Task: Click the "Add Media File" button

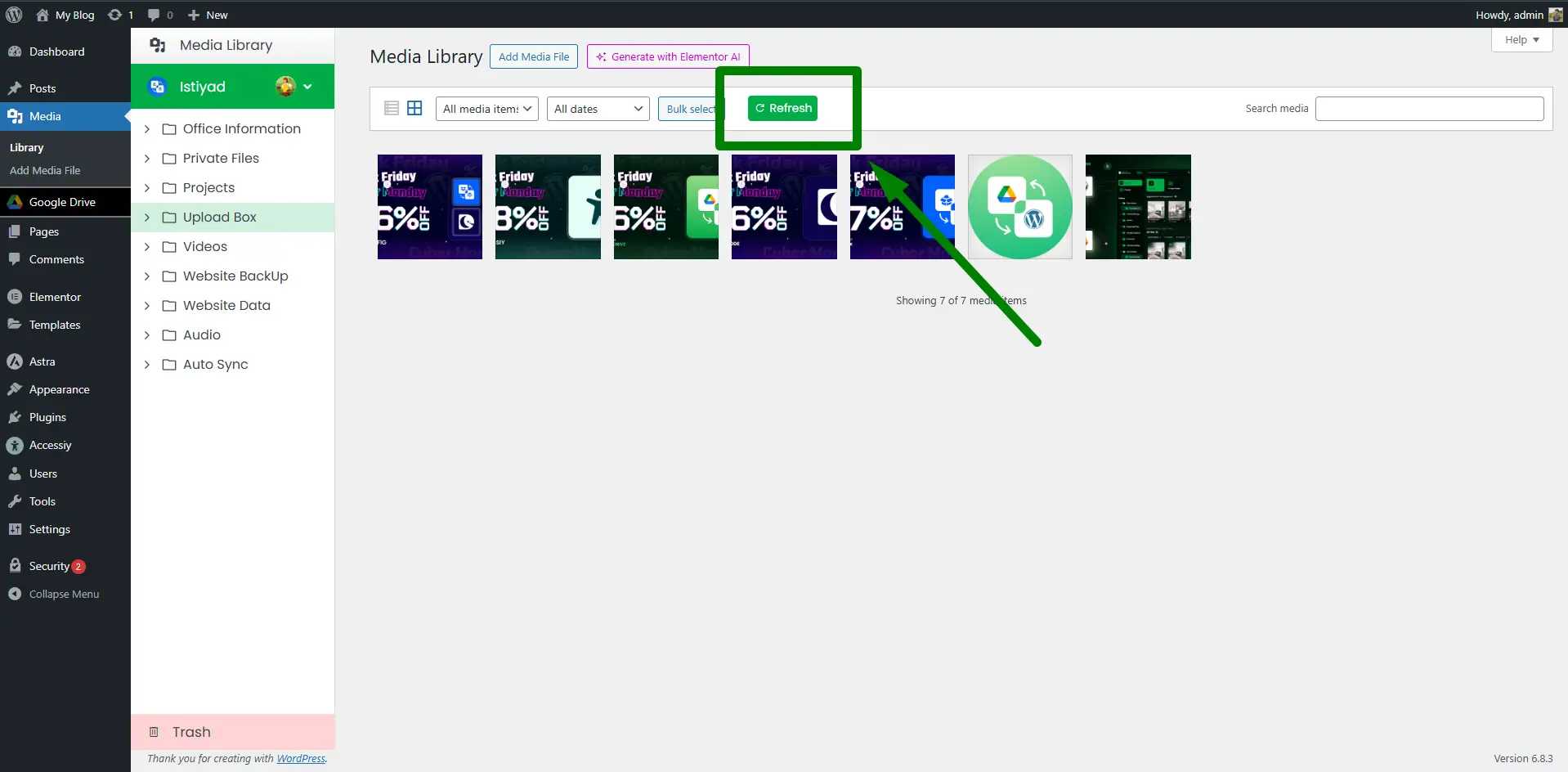Action: tap(533, 56)
